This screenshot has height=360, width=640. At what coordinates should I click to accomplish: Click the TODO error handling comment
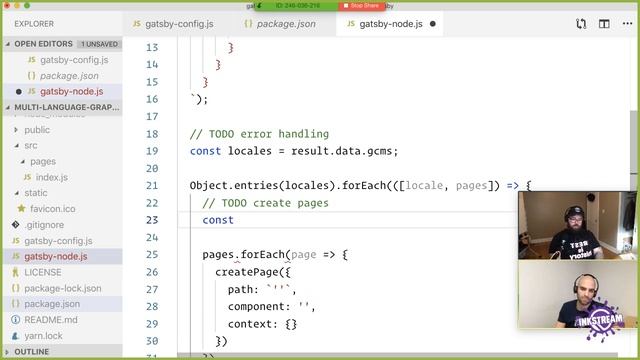coord(259,134)
